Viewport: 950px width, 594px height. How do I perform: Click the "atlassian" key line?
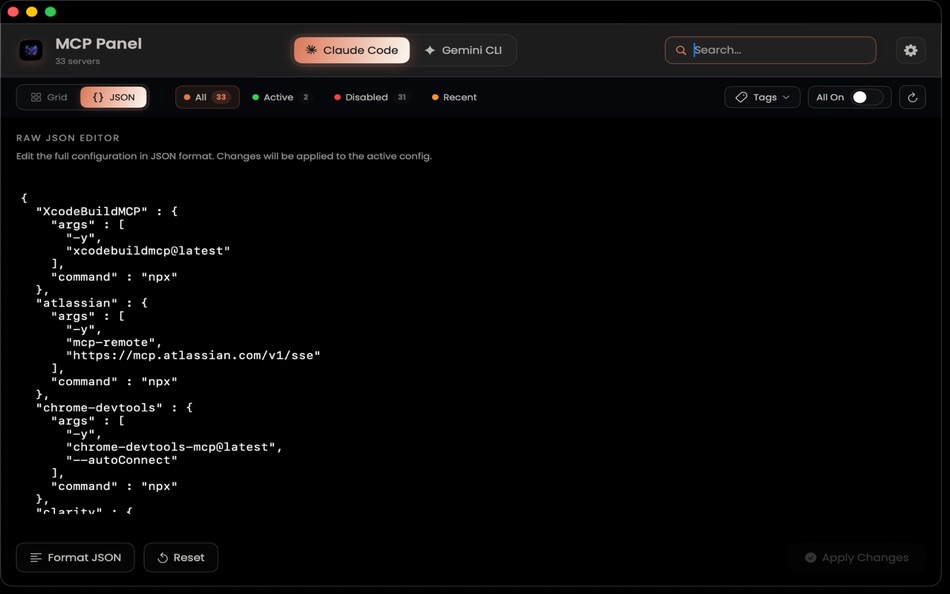[91, 302]
